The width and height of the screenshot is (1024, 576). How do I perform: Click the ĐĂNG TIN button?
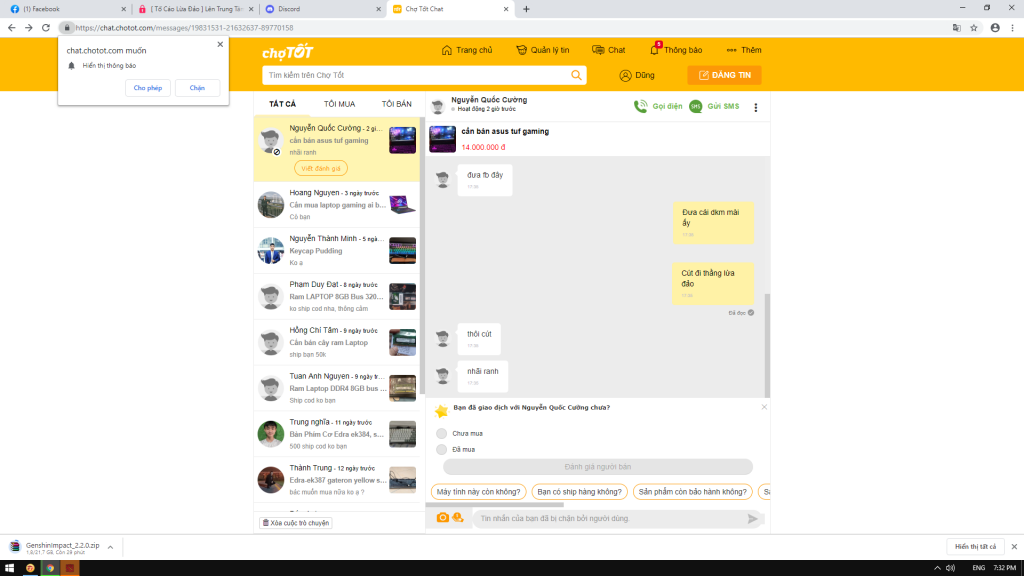[724, 75]
